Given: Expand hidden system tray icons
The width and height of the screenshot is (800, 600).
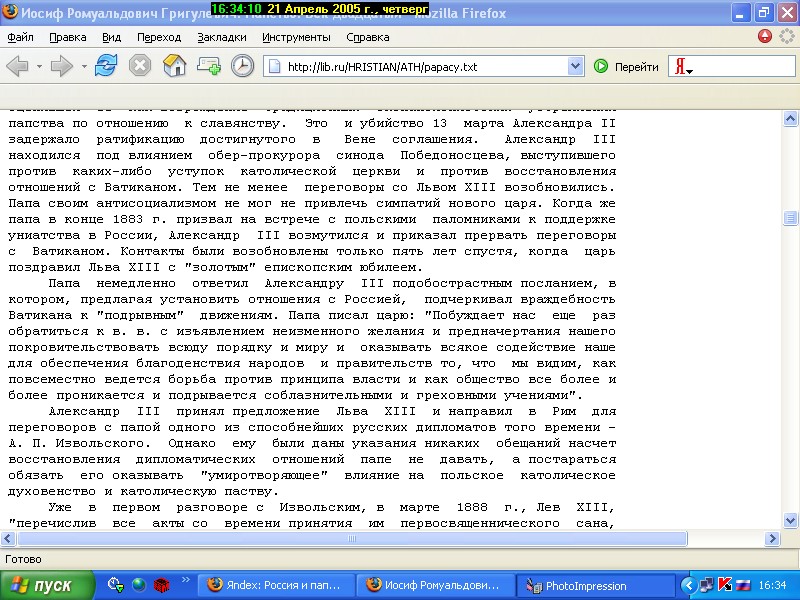Looking at the screenshot, I should (687, 586).
